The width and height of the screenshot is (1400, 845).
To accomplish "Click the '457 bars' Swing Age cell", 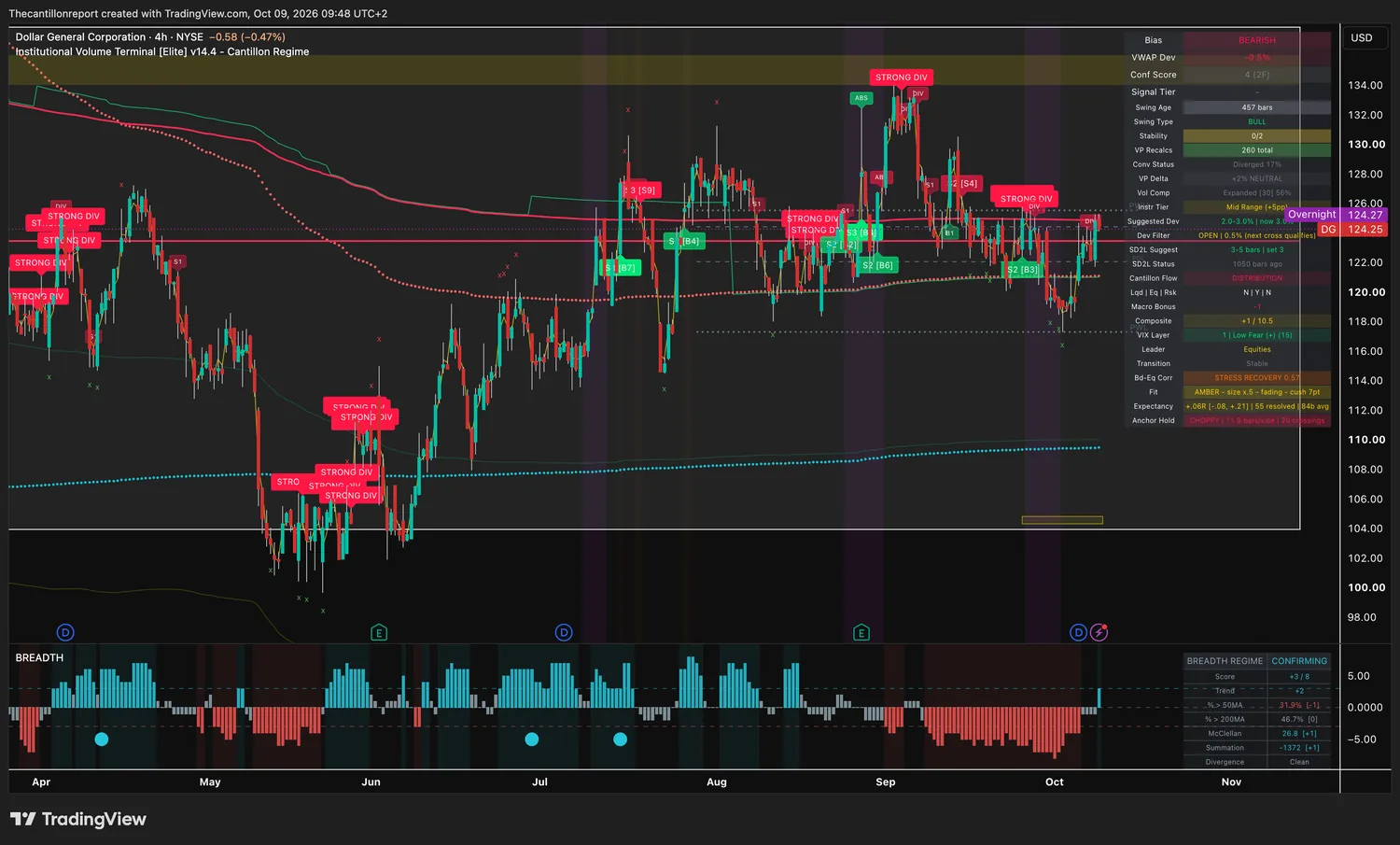I will [x=1257, y=107].
